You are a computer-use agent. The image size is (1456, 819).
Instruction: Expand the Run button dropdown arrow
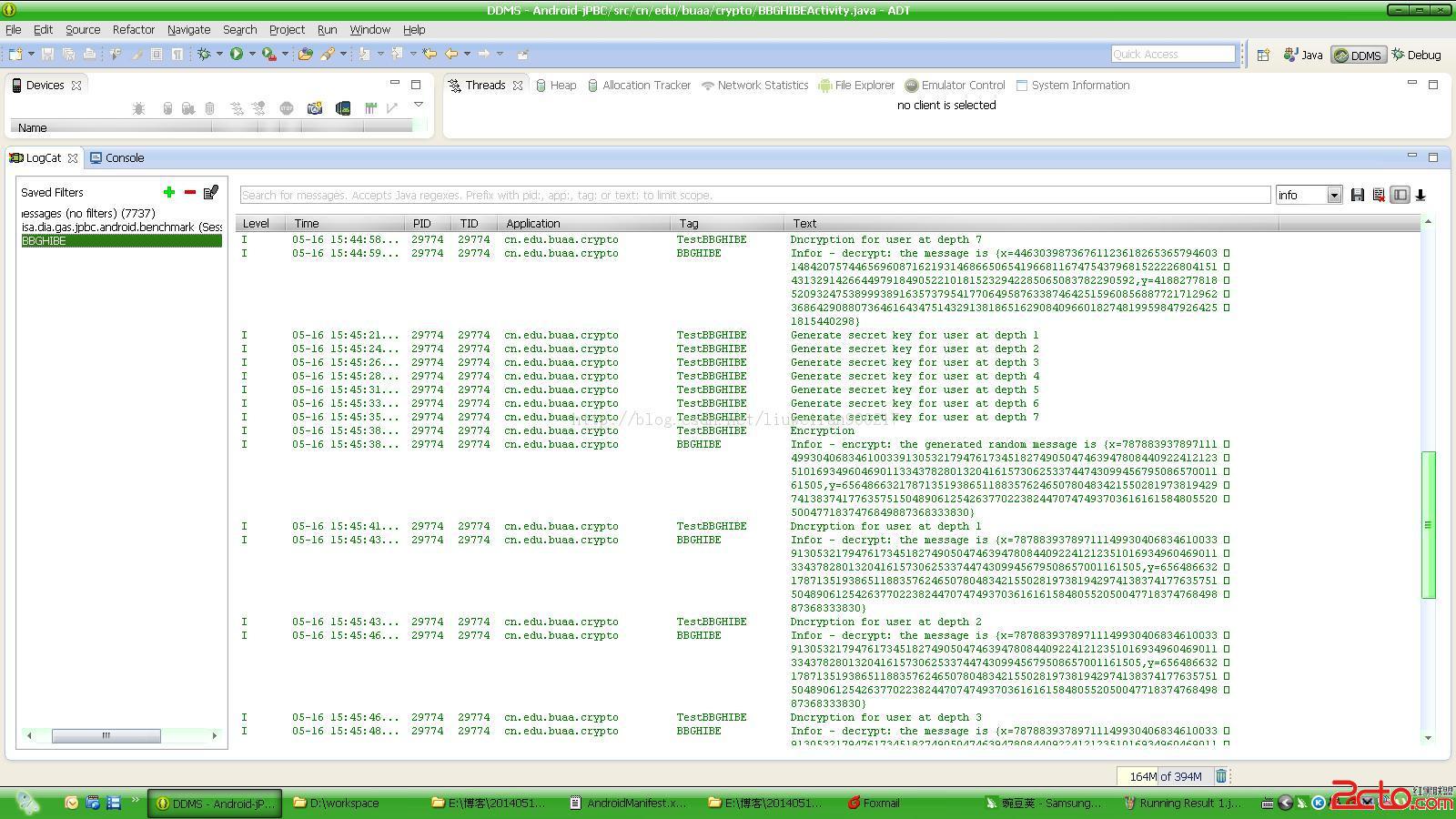[250, 55]
